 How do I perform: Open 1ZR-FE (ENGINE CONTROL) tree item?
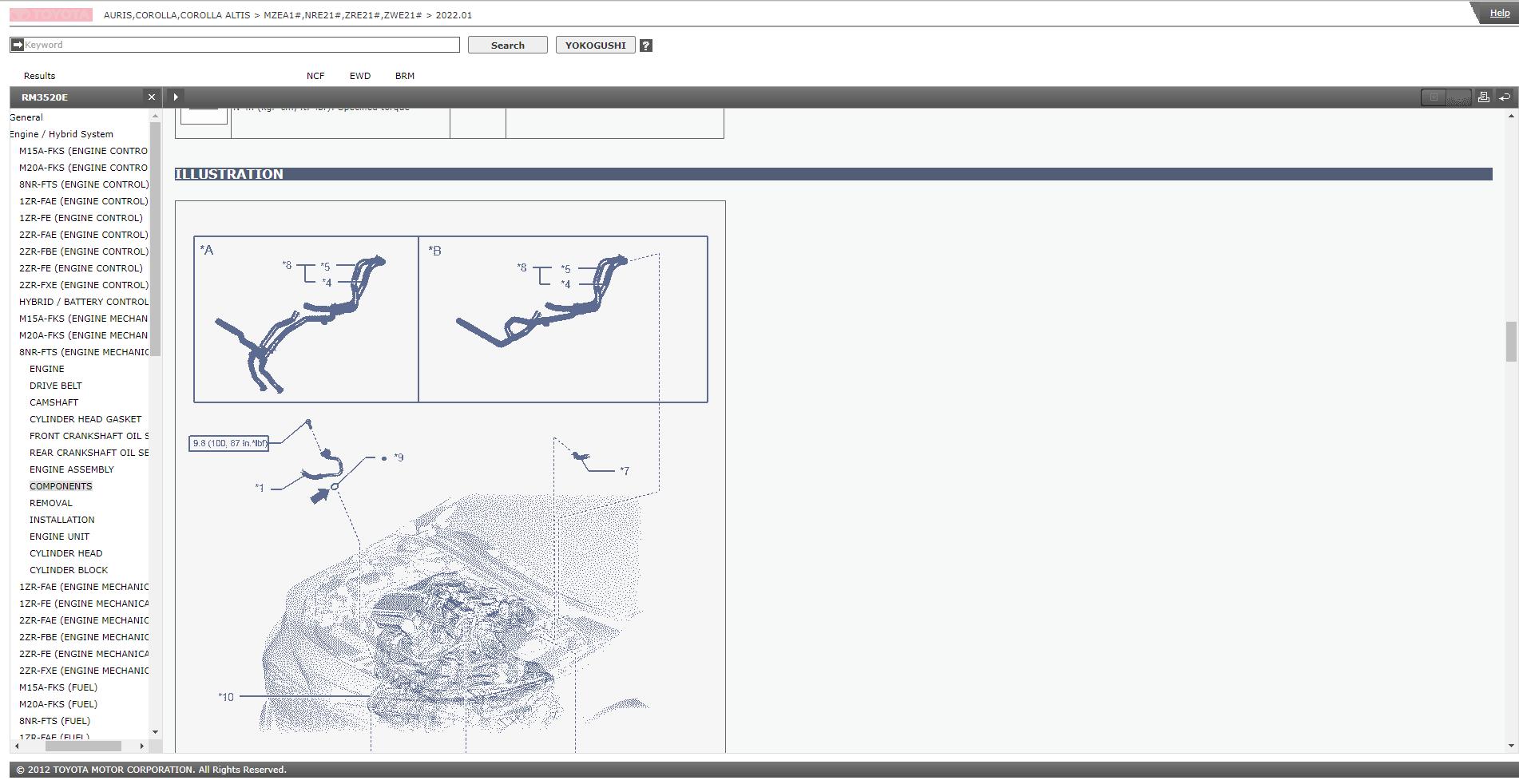(81, 218)
